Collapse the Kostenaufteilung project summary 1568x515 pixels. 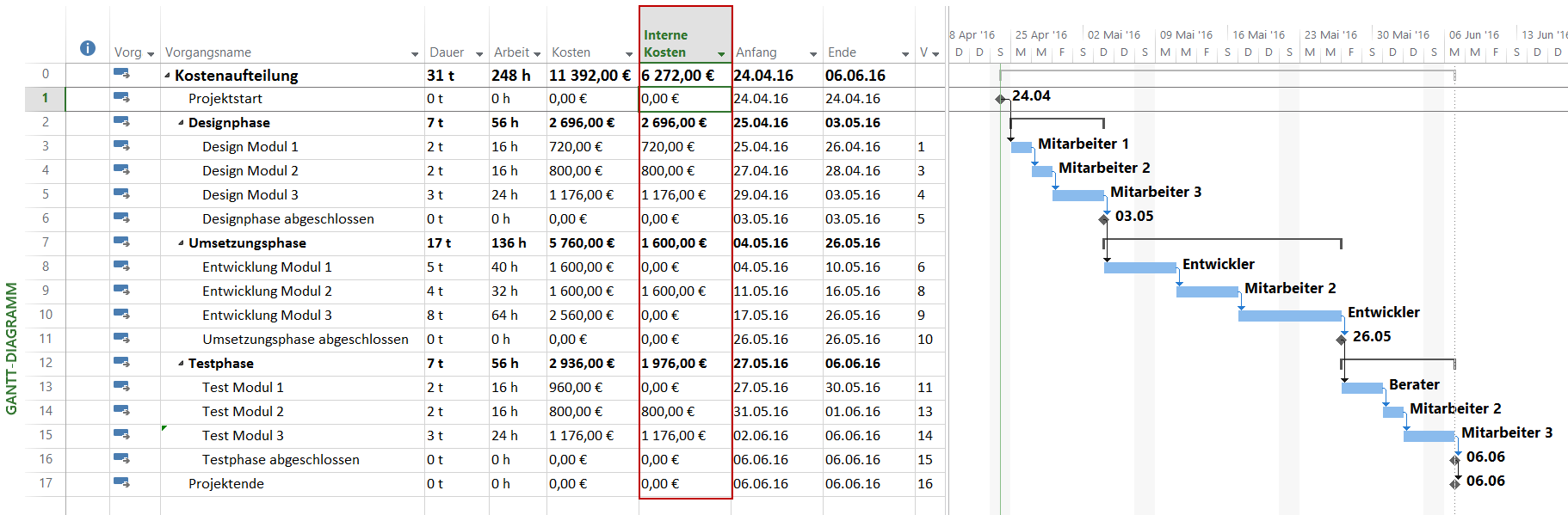click(167, 76)
